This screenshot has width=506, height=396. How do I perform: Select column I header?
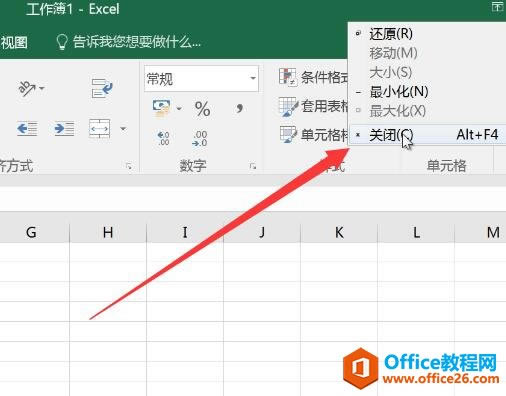tap(185, 232)
